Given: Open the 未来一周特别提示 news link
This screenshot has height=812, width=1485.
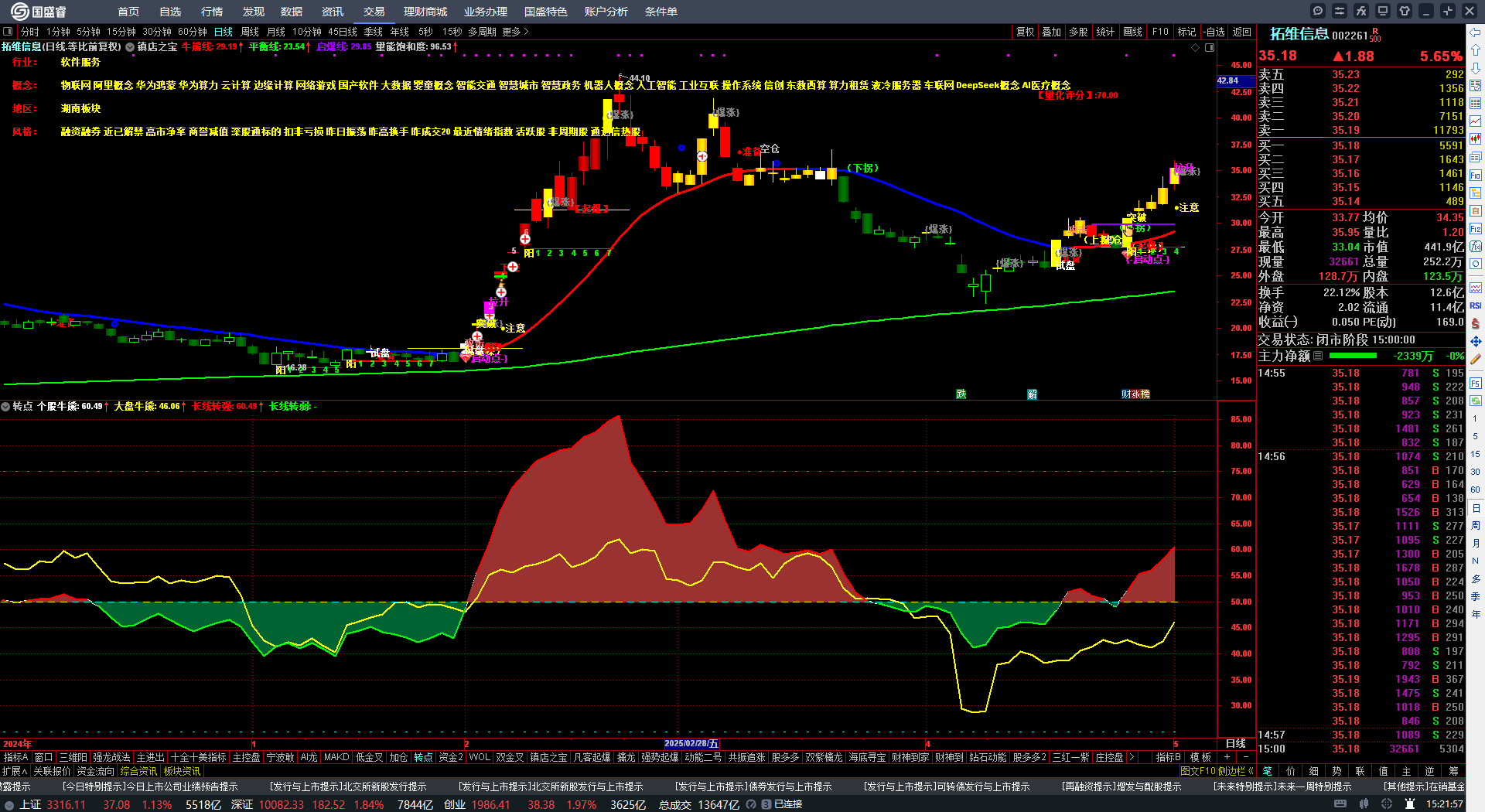Looking at the screenshot, I should 1282,786.
